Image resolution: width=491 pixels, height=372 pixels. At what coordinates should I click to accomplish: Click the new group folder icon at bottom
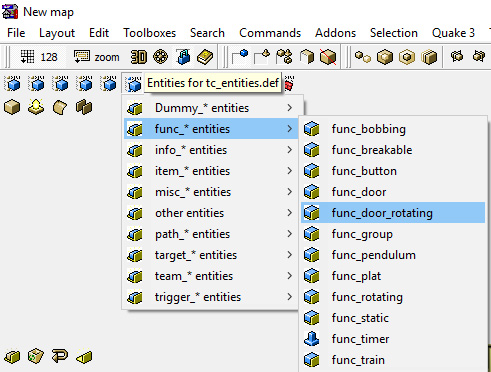[12, 357]
